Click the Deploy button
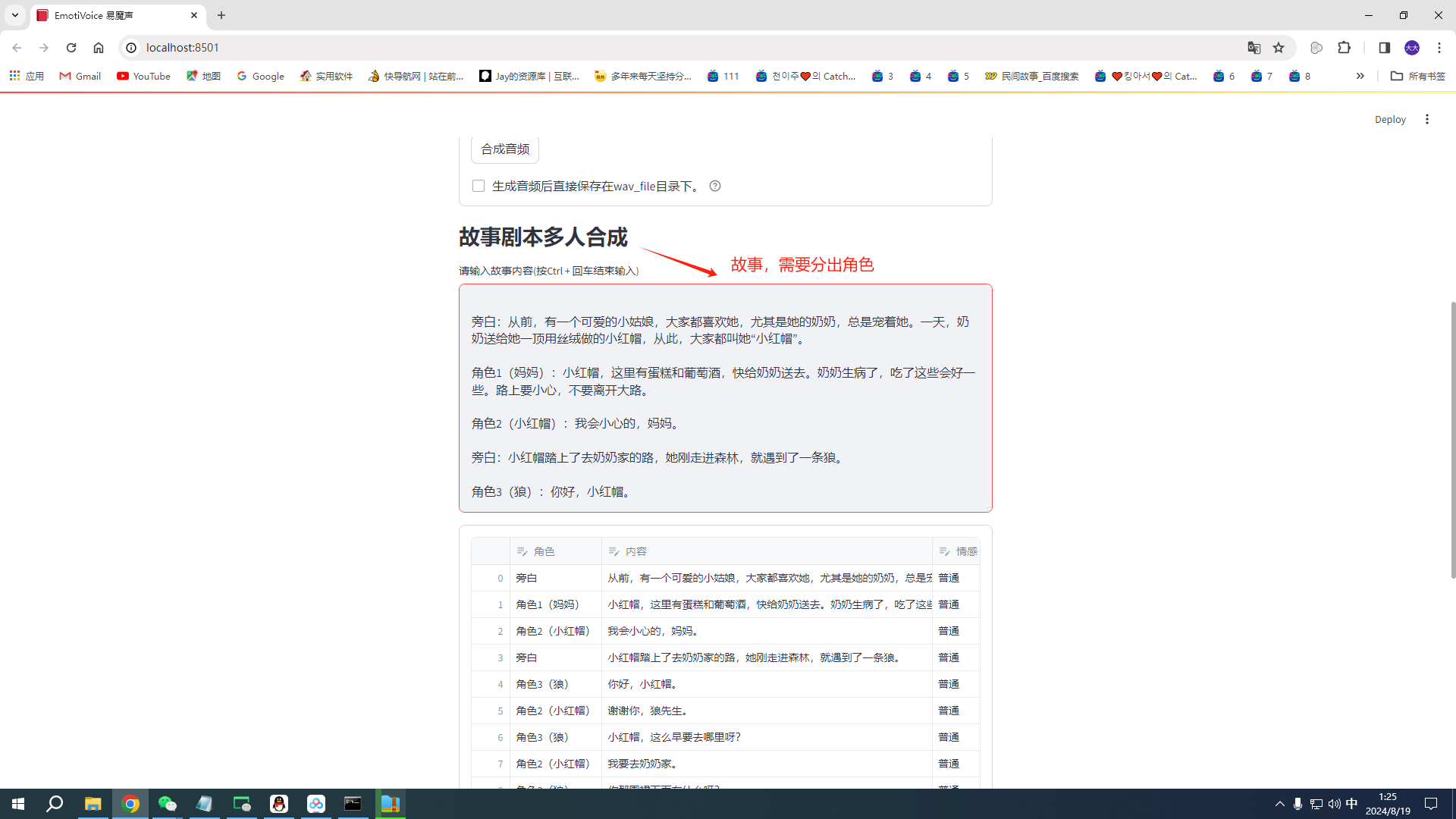 tap(1389, 119)
